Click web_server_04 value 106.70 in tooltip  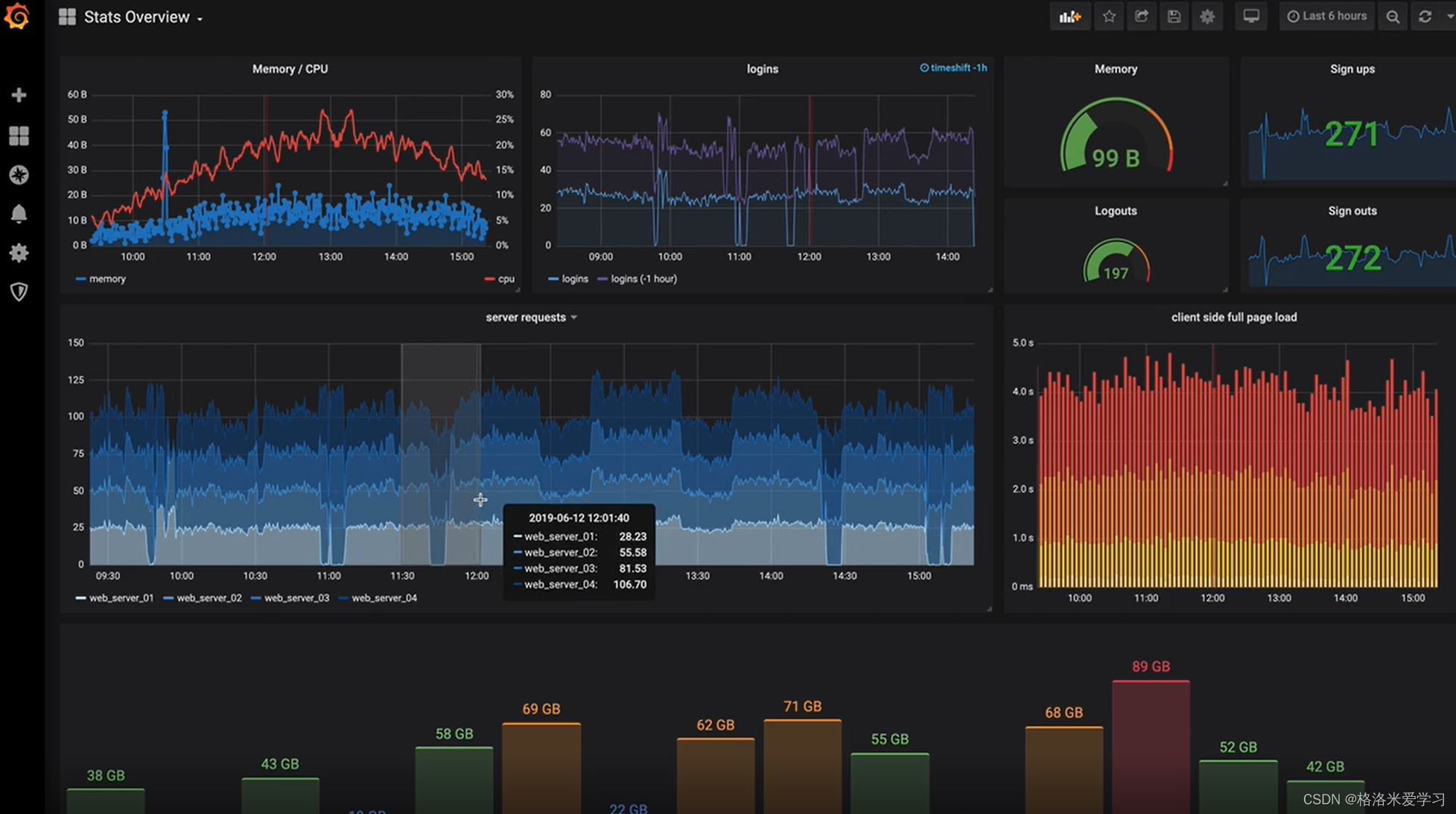pyautogui.click(x=629, y=585)
